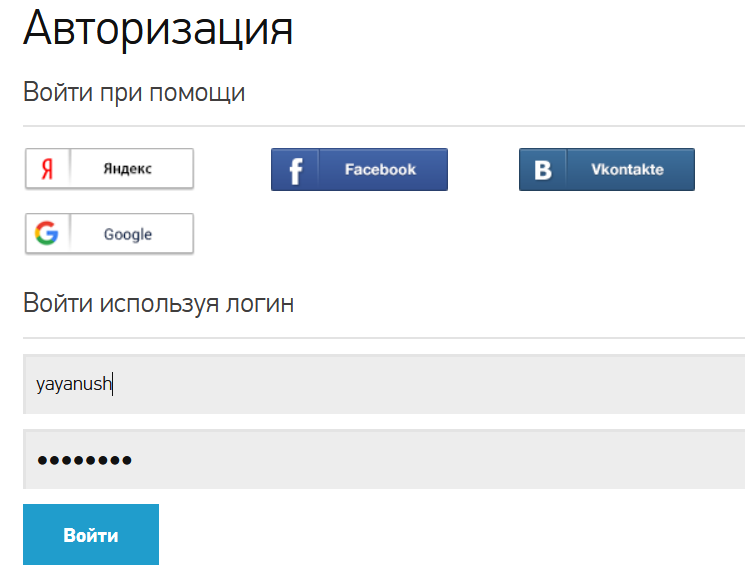745x574 pixels.
Task: Focus the password field with masked dots
Action: [x=384, y=459]
